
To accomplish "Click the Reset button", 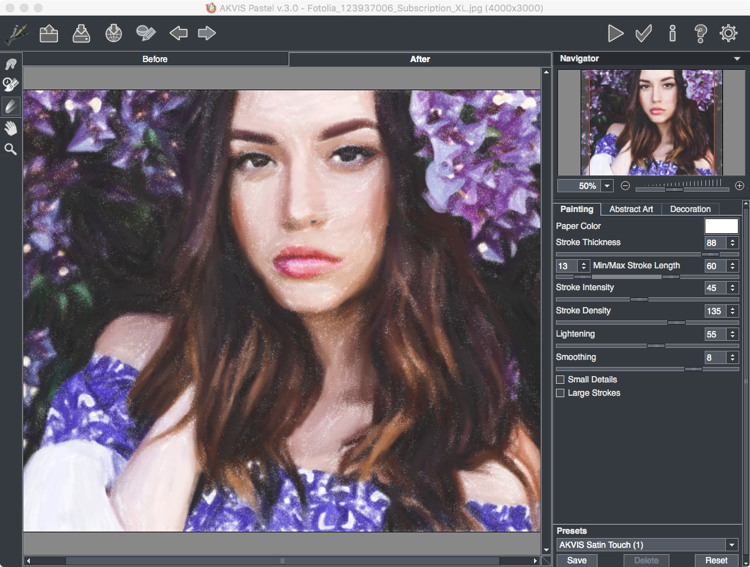I will tap(716, 560).
